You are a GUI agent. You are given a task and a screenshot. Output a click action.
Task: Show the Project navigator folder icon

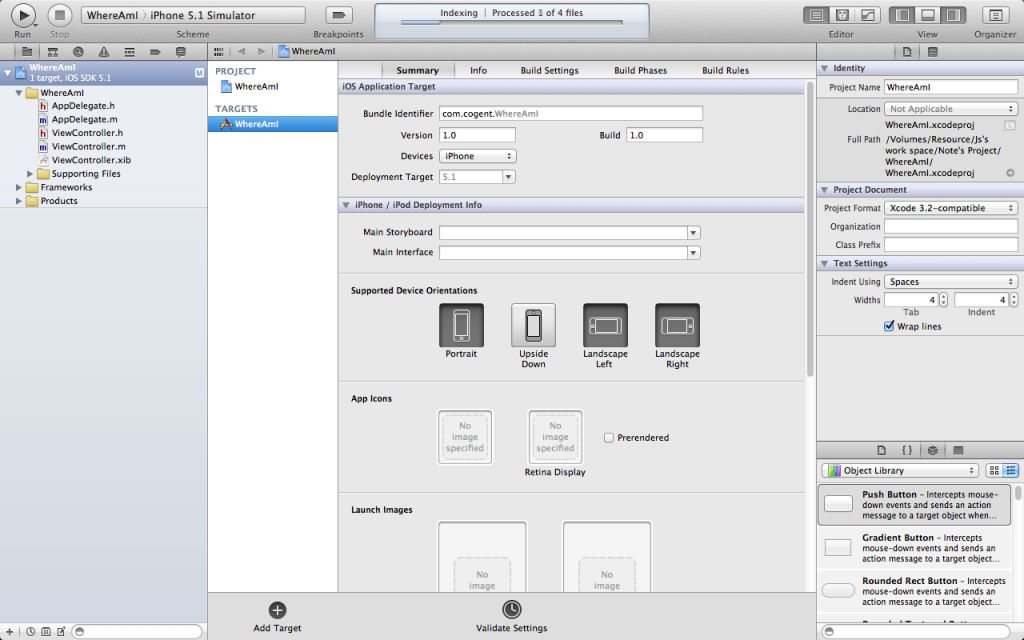coord(27,52)
